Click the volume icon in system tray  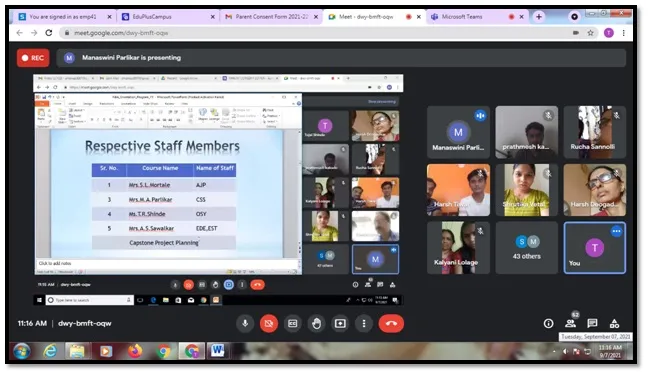[x=565, y=352]
